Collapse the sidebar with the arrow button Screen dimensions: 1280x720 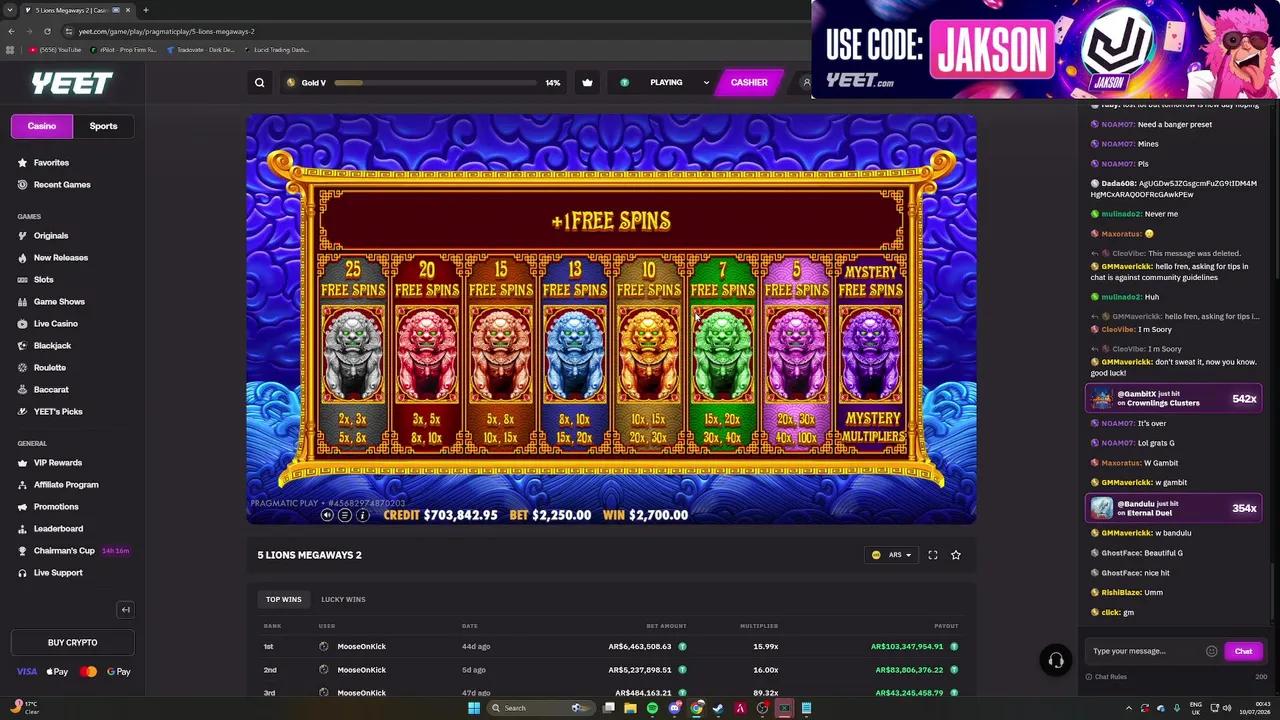click(125, 609)
